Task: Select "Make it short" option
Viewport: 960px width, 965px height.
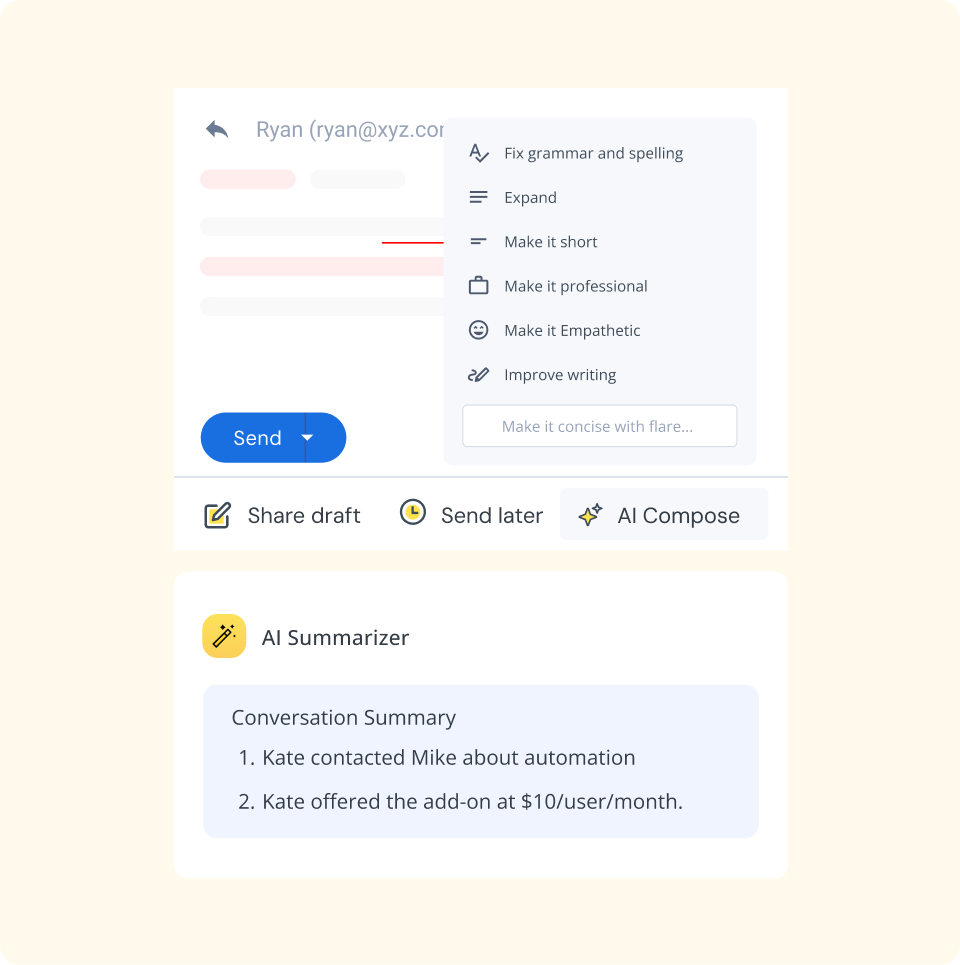Action: coord(551,242)
